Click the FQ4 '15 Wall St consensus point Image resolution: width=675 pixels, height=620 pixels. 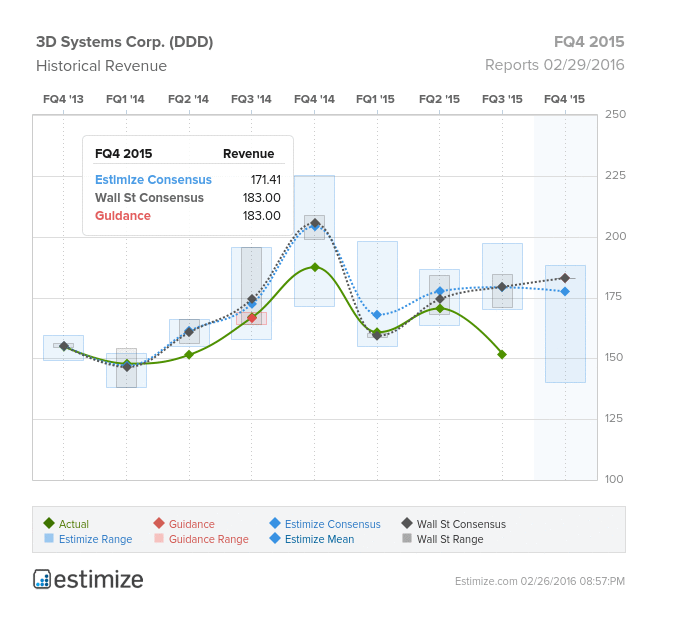(565, 278)
